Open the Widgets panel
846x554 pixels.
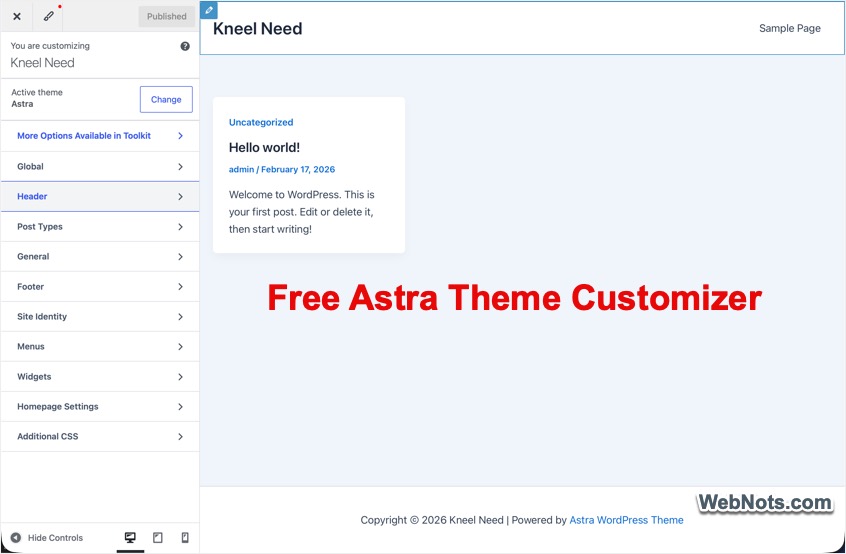coord(100,377)
